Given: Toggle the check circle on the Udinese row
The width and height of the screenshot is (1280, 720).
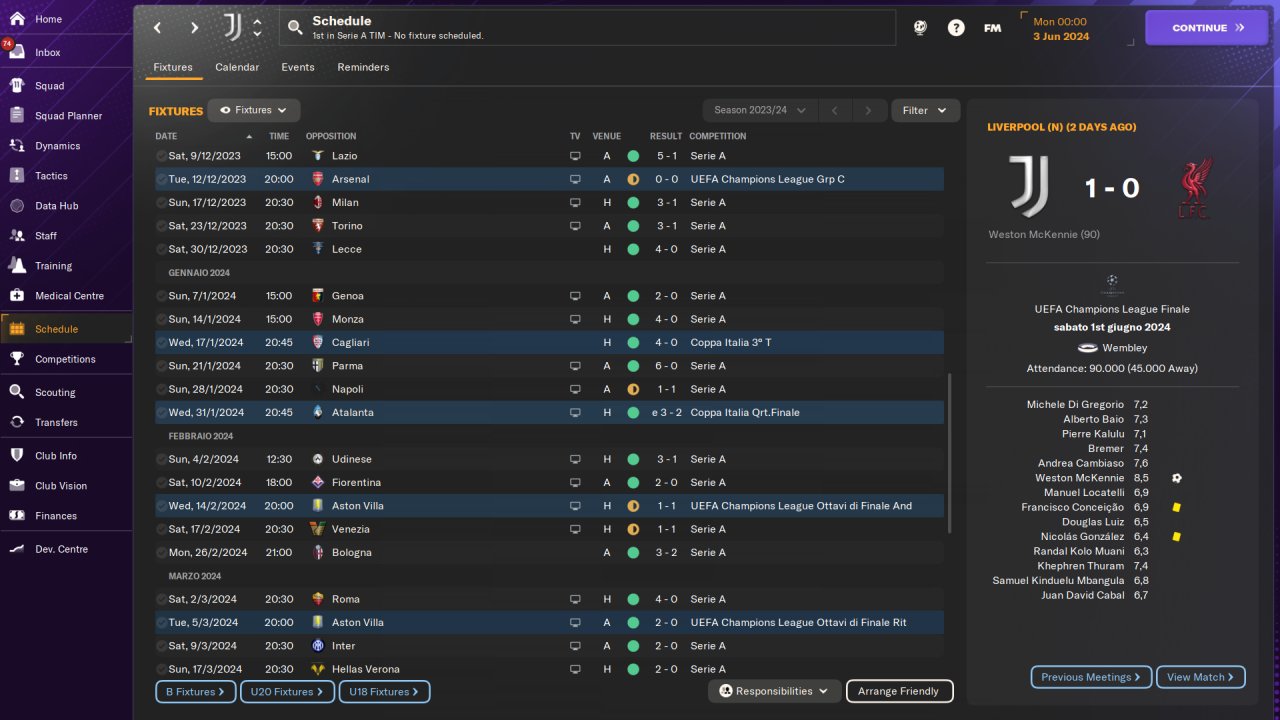Looking at the screenshot, I should point(162,459).
